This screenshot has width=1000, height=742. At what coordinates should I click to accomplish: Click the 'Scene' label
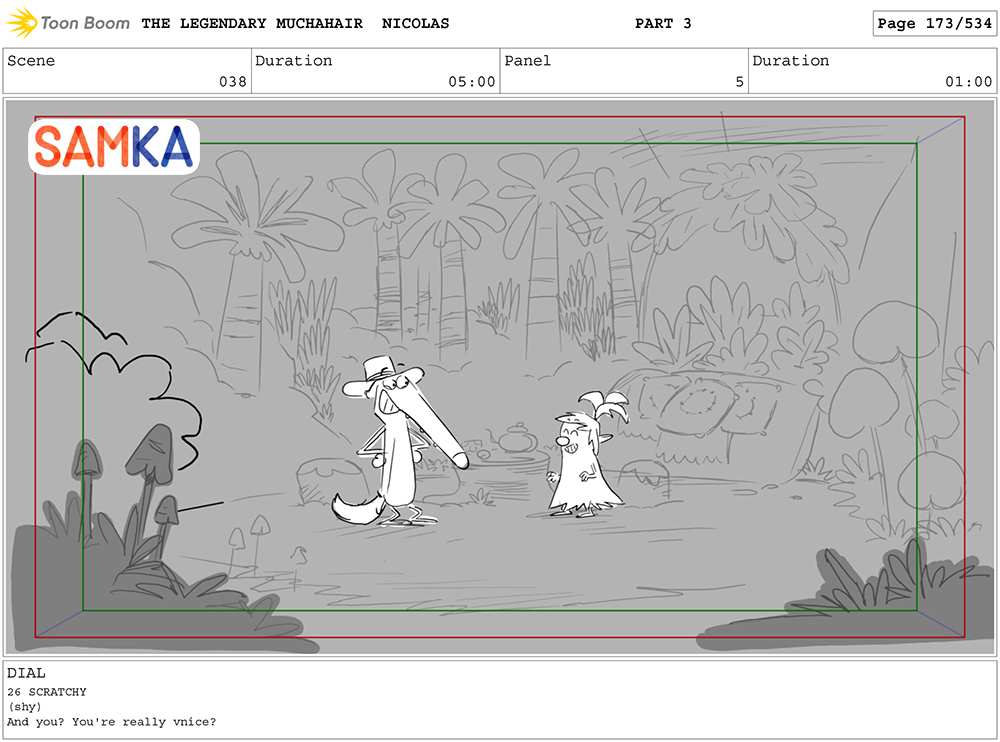click(x=31, y=61)
